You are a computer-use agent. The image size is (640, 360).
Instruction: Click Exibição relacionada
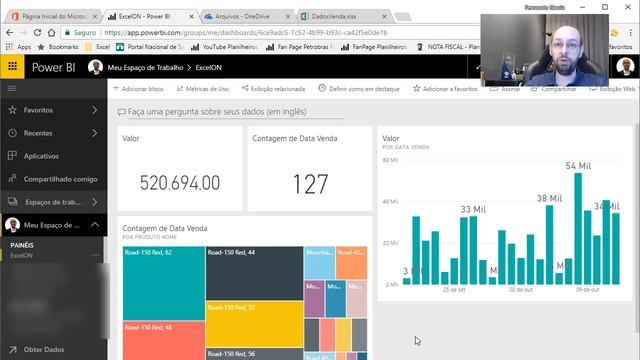click(x=273, y=89)
